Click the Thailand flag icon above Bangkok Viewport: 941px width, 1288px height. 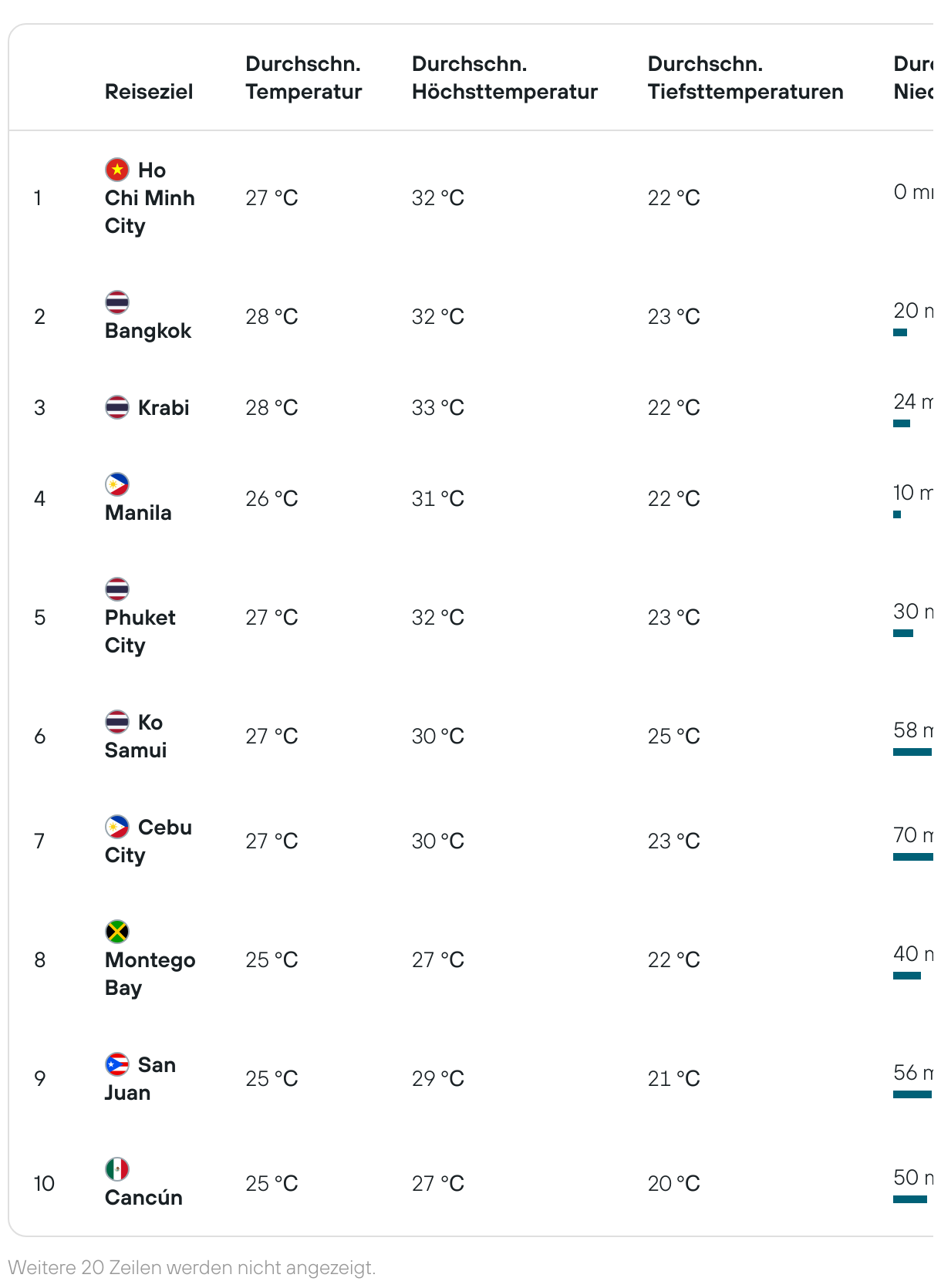(x=117, y=302)
